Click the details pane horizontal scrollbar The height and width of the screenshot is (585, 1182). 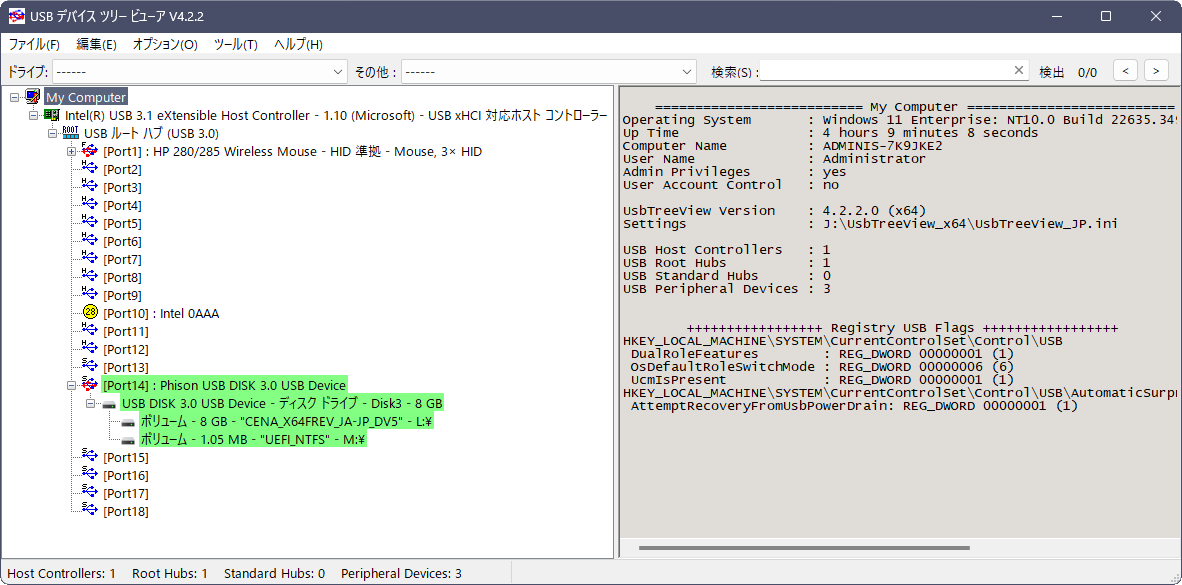[804, 548]
